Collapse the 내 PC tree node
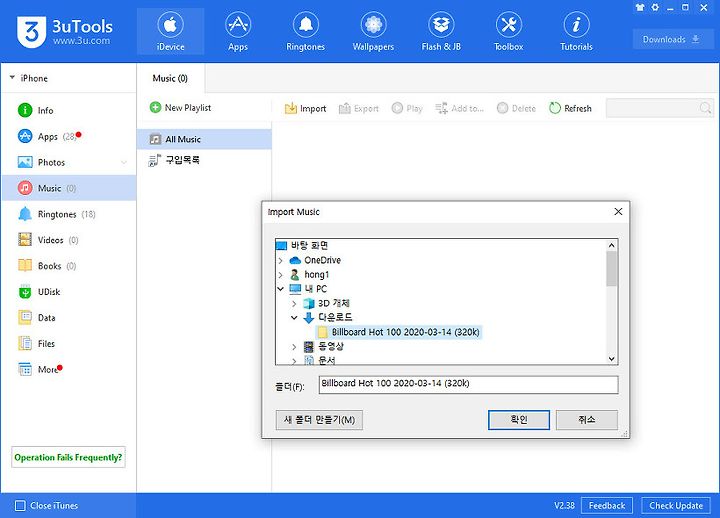This screenshot has width=720, height=518. coord(281,289)
